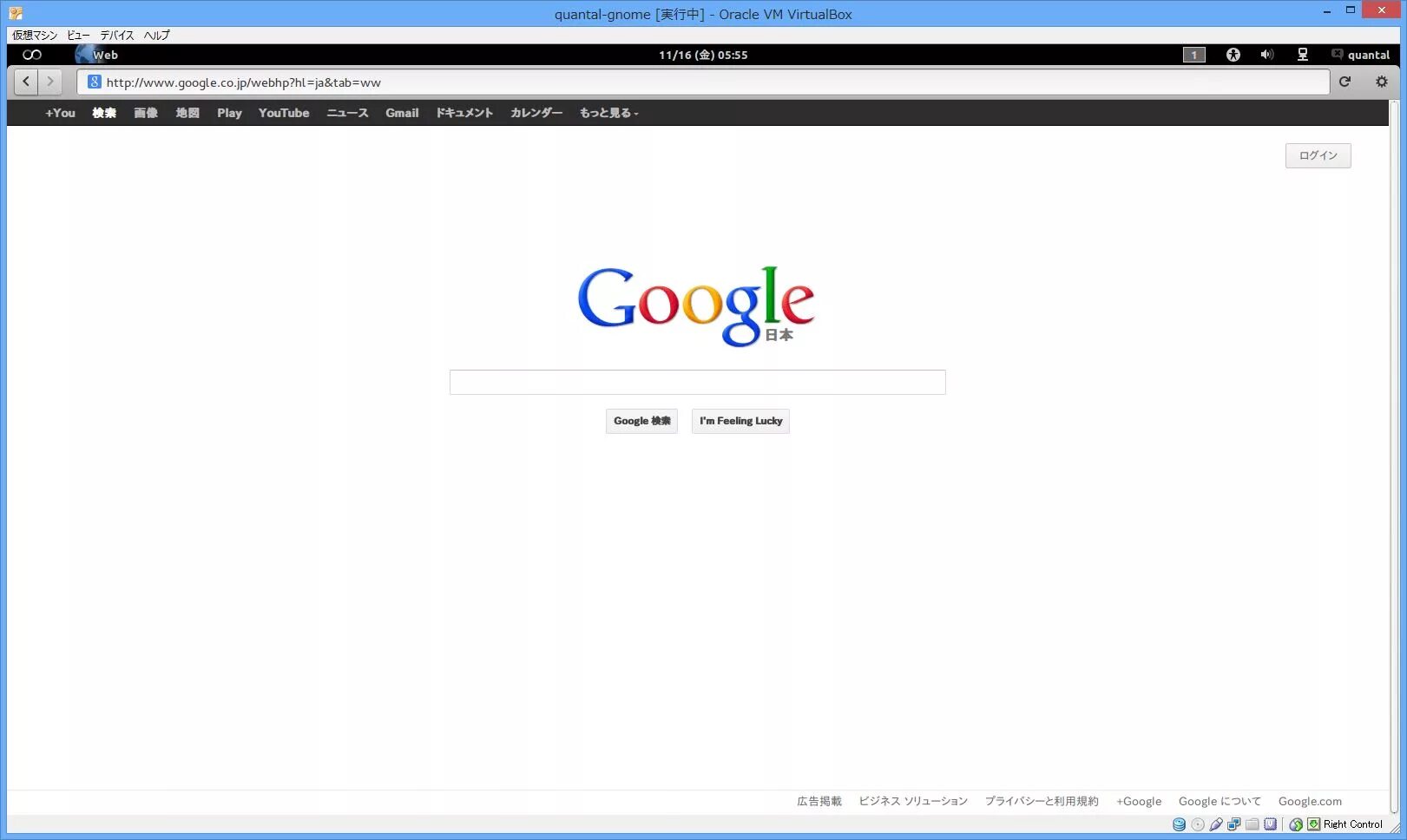This screenshot has height=840, width=1407.
Task: Open the デバイス menu
Action: 117,35
